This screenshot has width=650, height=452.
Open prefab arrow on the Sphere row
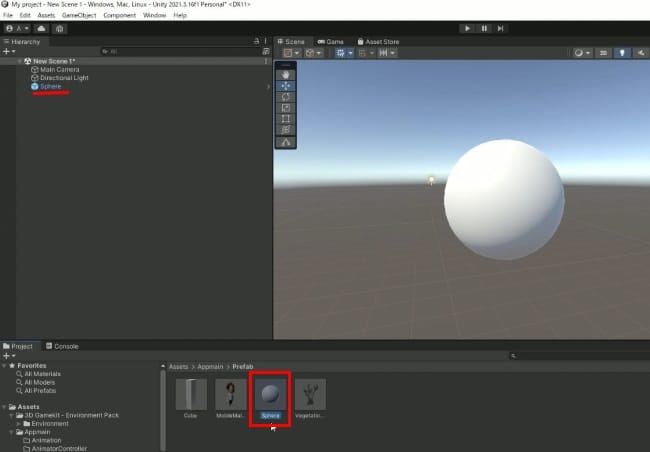268,86
